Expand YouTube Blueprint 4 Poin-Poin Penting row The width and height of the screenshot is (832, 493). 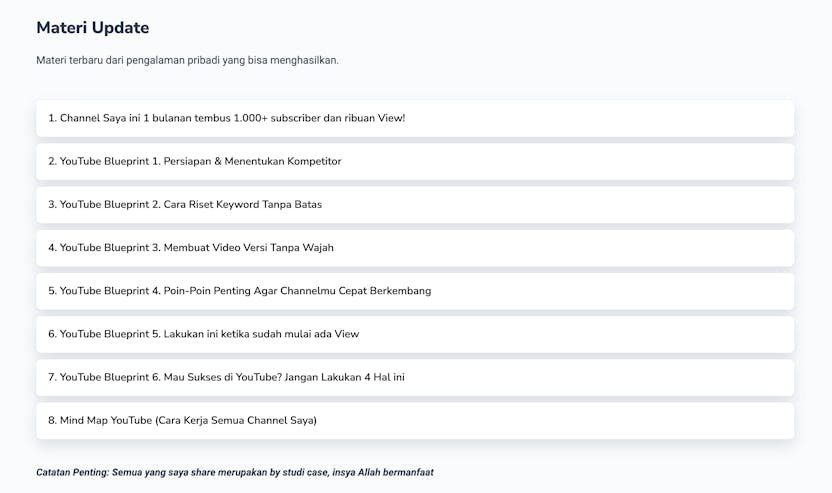coord(240,291)
